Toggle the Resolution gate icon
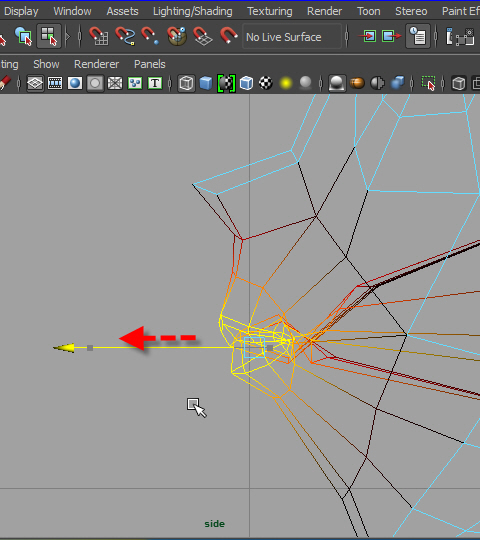Screen dimensions: 480x540 click(x=75, y=83)
